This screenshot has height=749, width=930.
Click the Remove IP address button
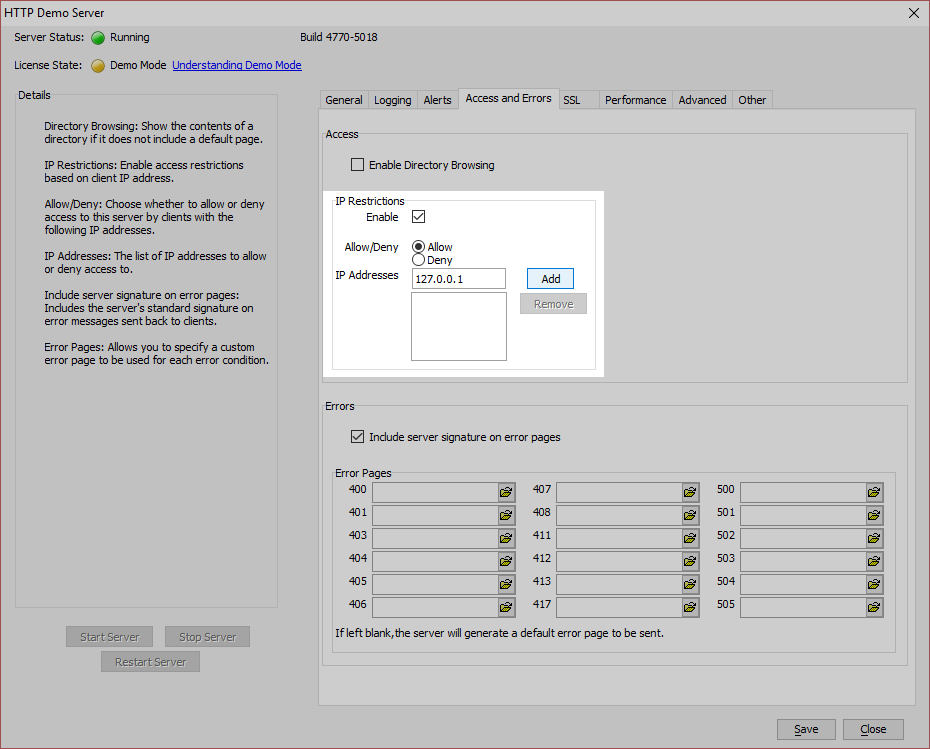pos(553,304)
